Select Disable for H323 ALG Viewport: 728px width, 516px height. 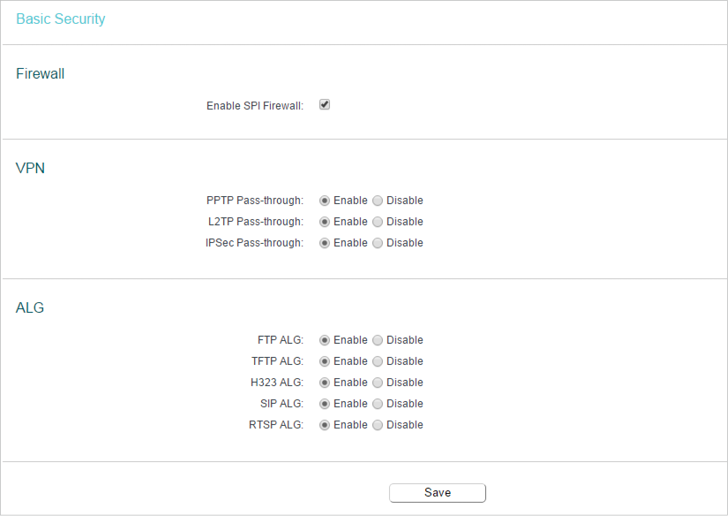(x=377, y=383)
